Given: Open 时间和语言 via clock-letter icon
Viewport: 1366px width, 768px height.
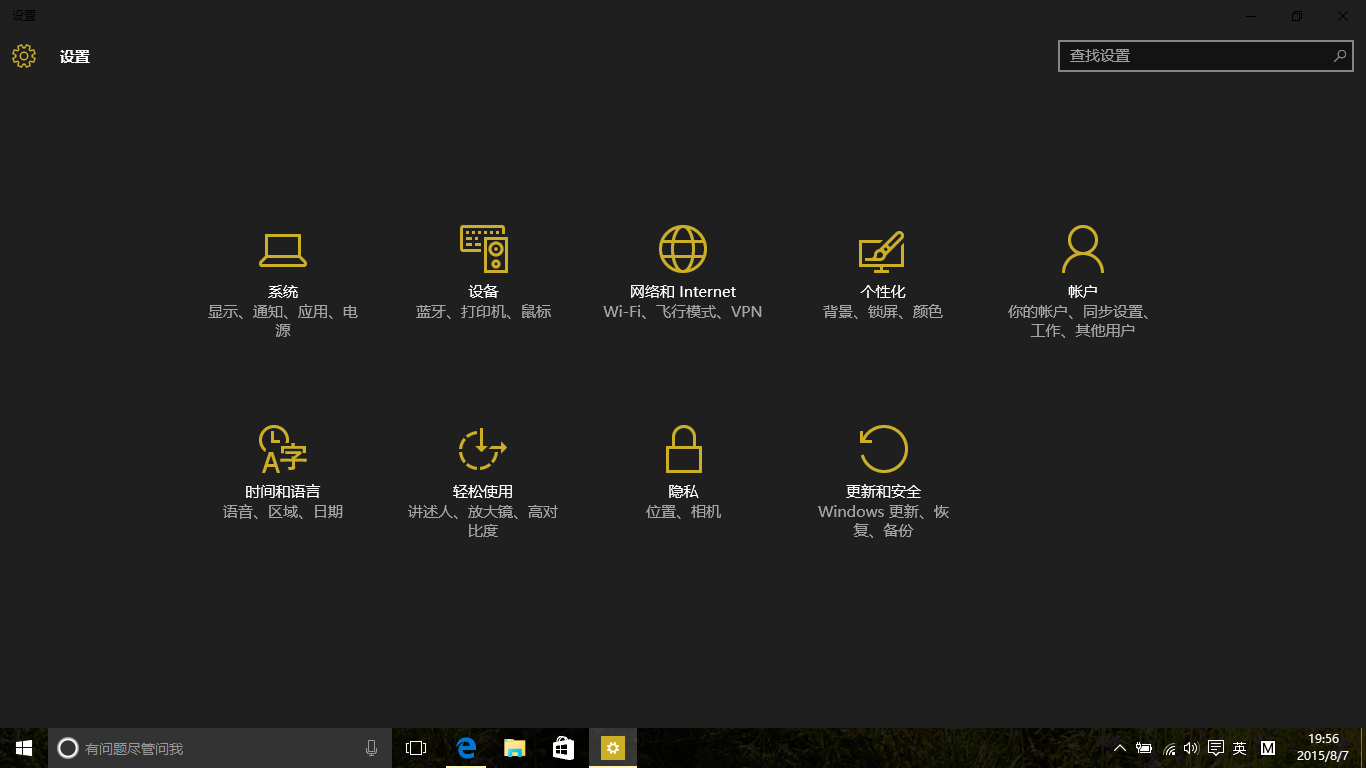Looking at the screenshot, I should 282,449.
